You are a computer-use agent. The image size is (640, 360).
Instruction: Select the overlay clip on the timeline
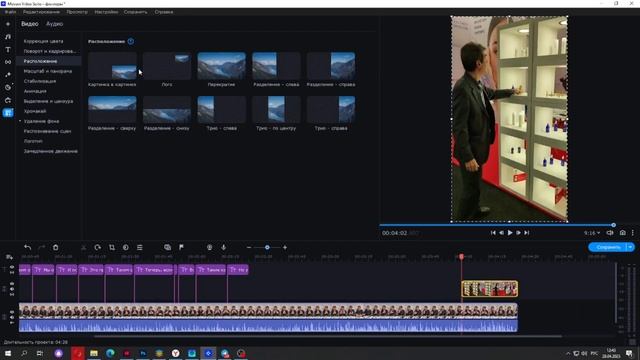(490, 289)
